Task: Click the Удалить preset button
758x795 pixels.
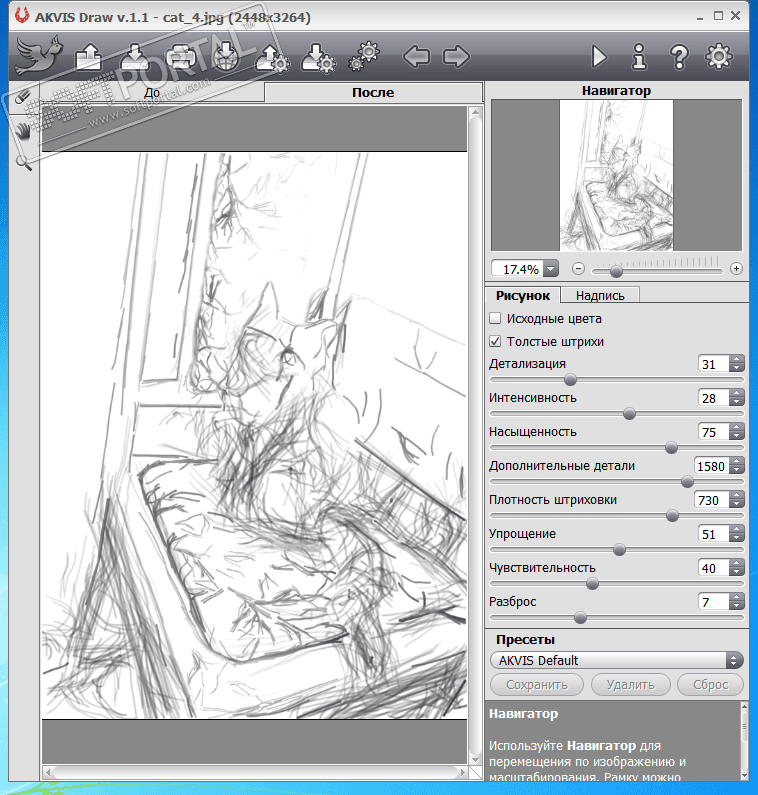Action: coord(630,684)
